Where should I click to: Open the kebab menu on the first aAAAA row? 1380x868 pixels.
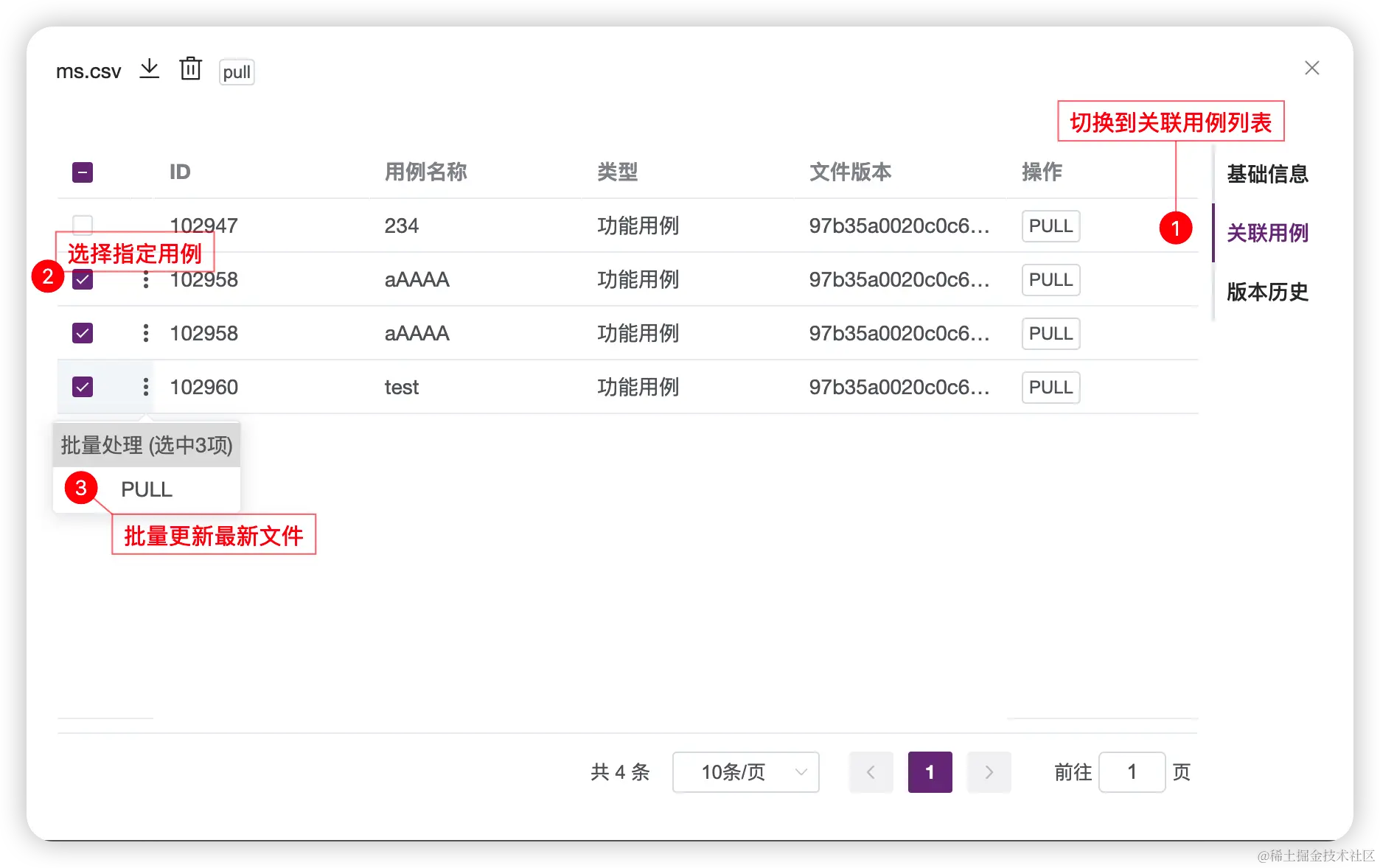145,280
